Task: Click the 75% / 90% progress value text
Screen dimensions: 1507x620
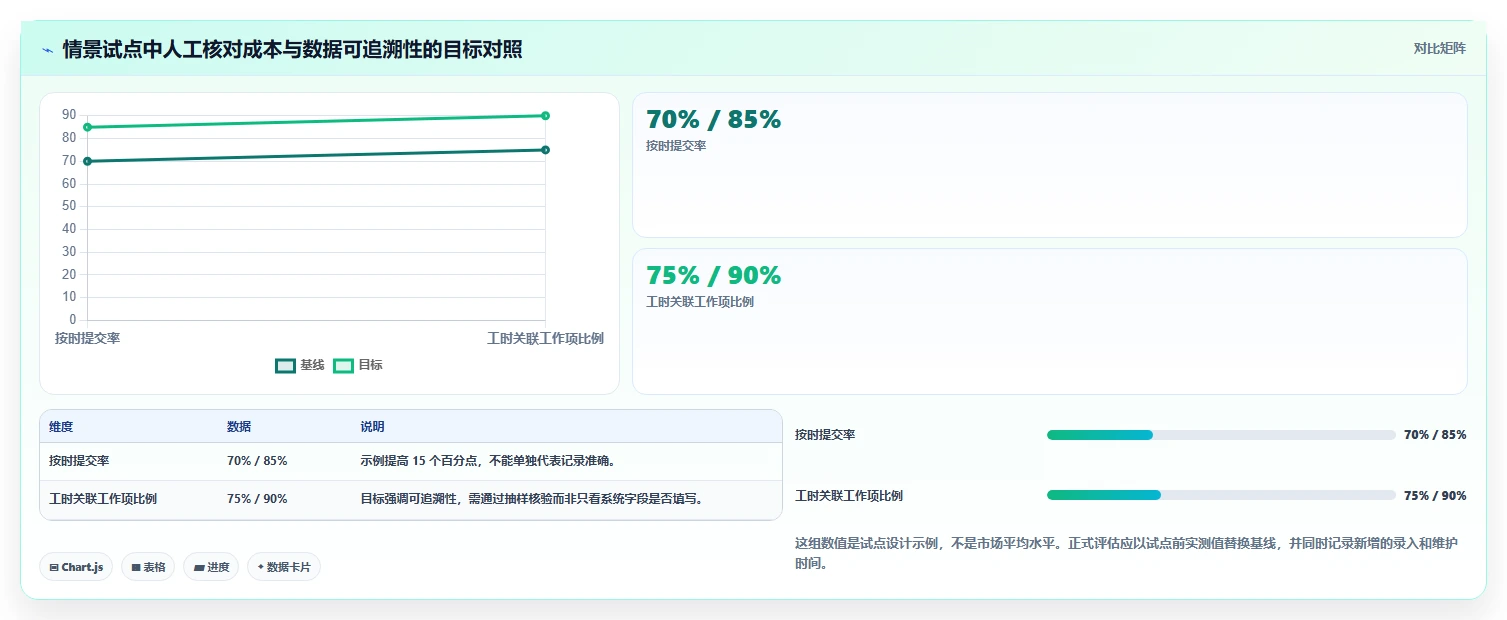Action: tap(1435, 495)
